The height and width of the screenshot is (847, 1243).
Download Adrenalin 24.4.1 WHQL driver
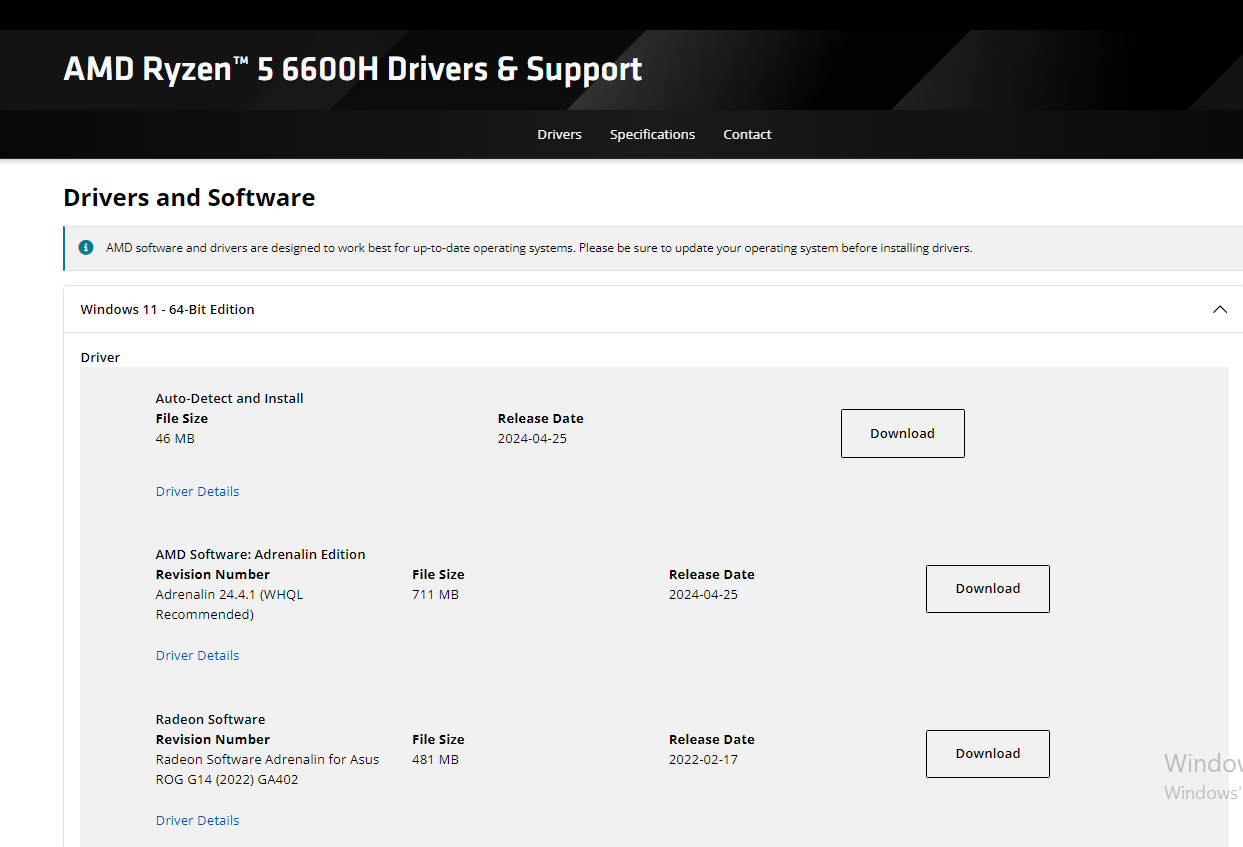(x=987, y=588)
